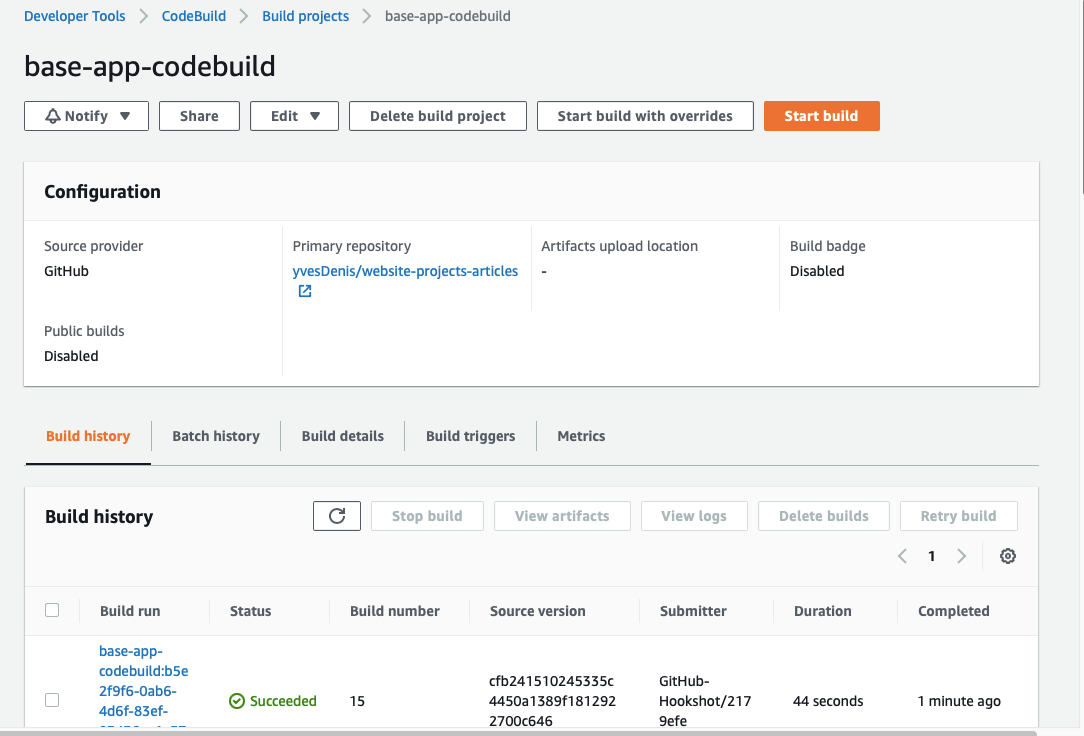Open build history table settings gear
Image resolution: width=1084 pixels, height=736 pixels.
pyautogui.click(x=1008, y=556)
